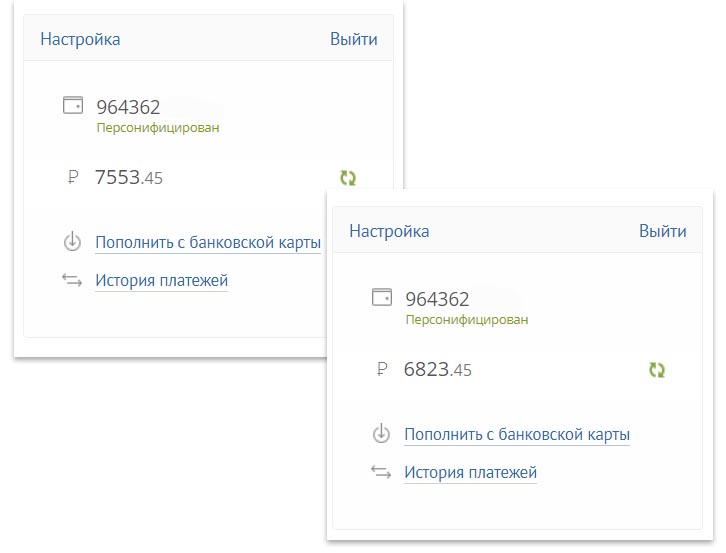Refresh the 6823.45 balance with green arrows
726x553 pixels.
coord(657,370)
